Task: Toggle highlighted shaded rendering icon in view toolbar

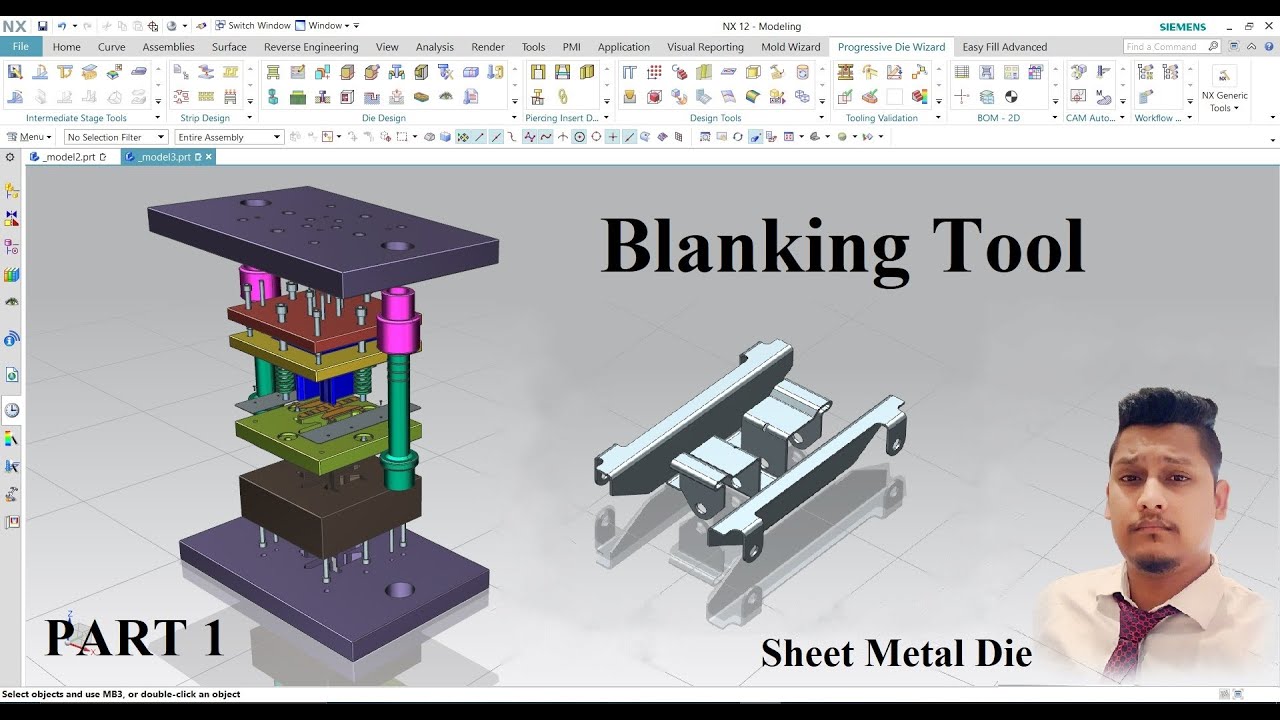Action: coord(754,137)
